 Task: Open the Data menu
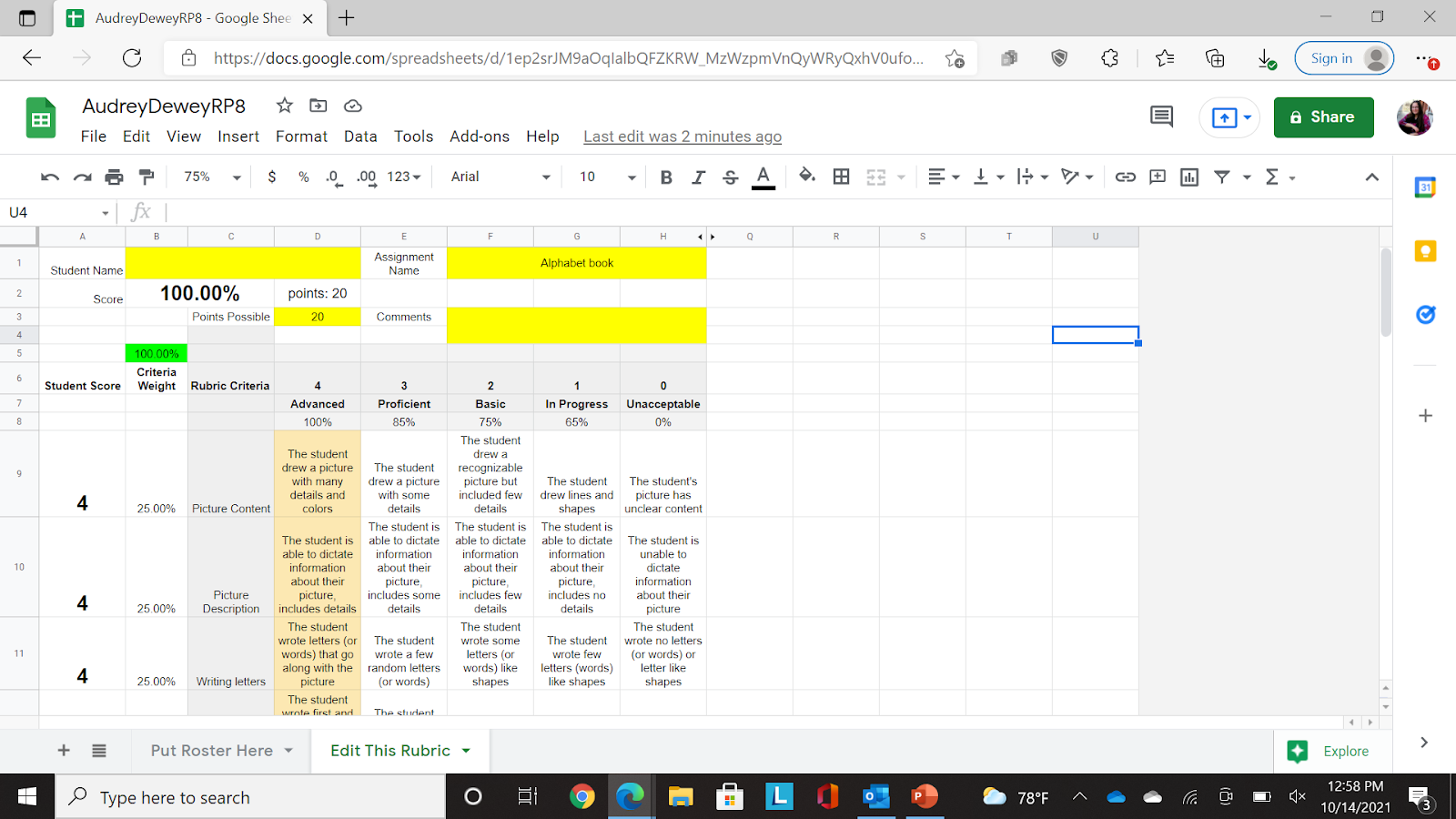pos(360,136)
